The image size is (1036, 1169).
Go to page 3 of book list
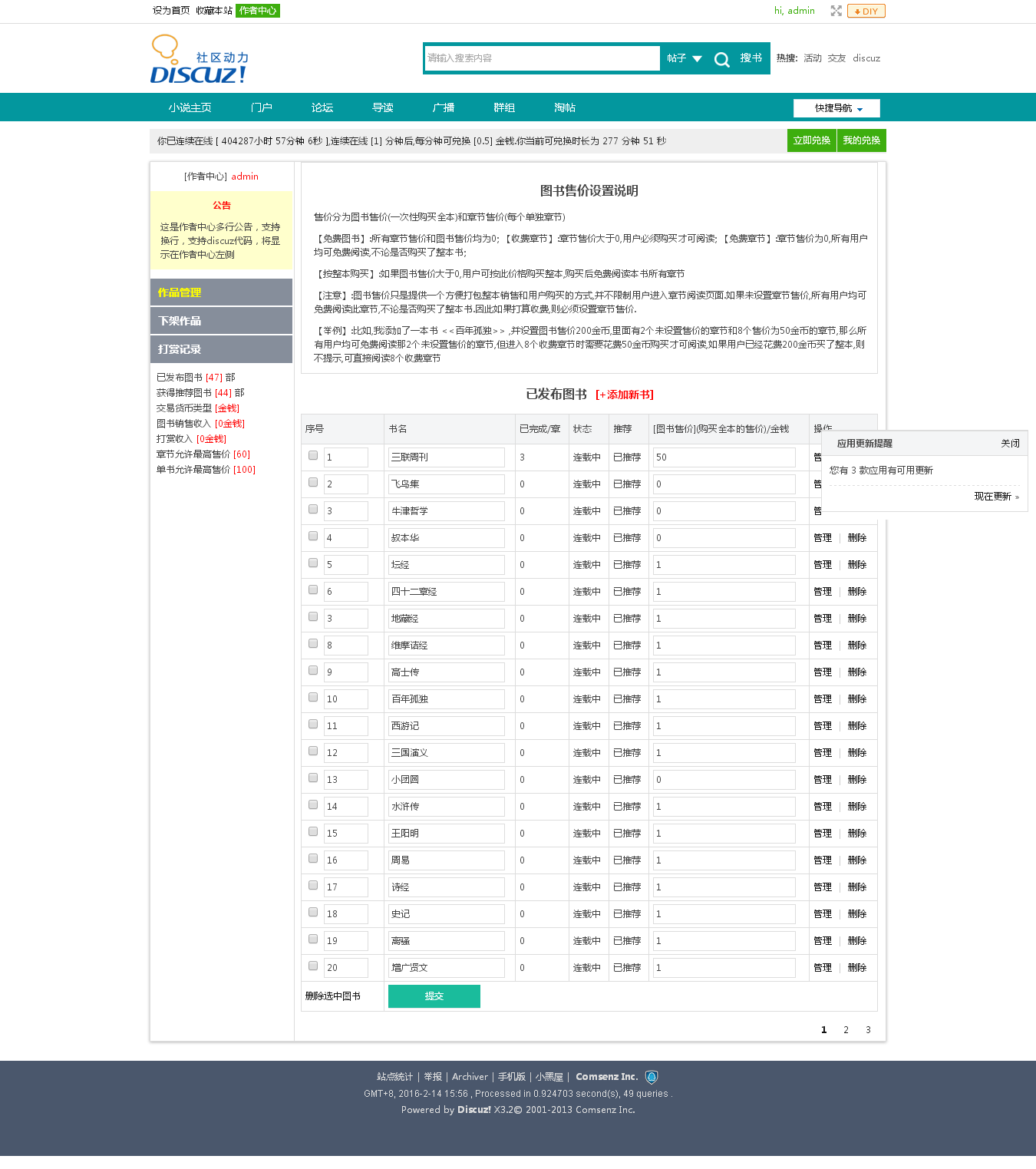point(869,1030)
